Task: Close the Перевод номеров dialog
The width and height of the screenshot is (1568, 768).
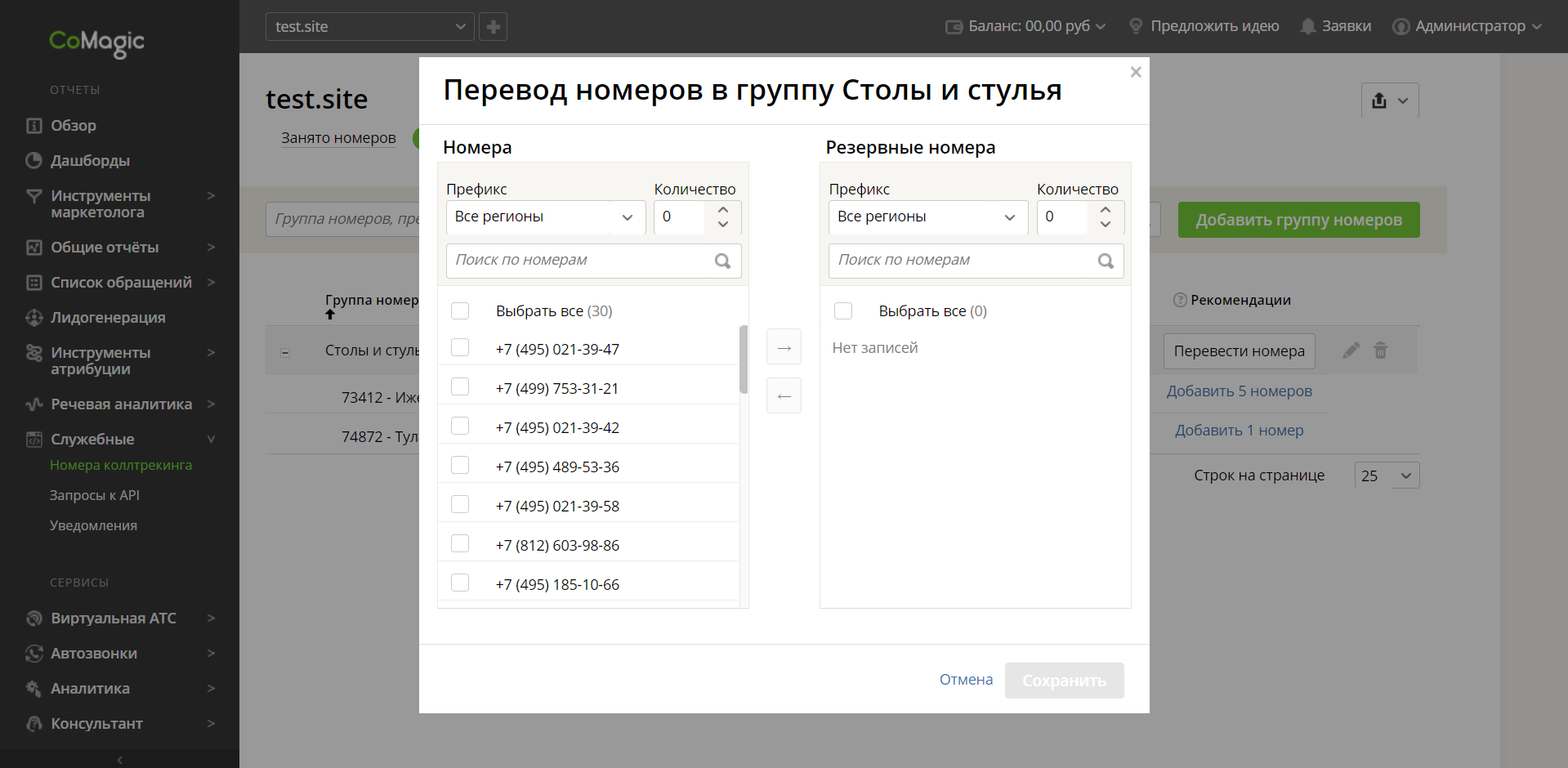Action: point(1136,72)
